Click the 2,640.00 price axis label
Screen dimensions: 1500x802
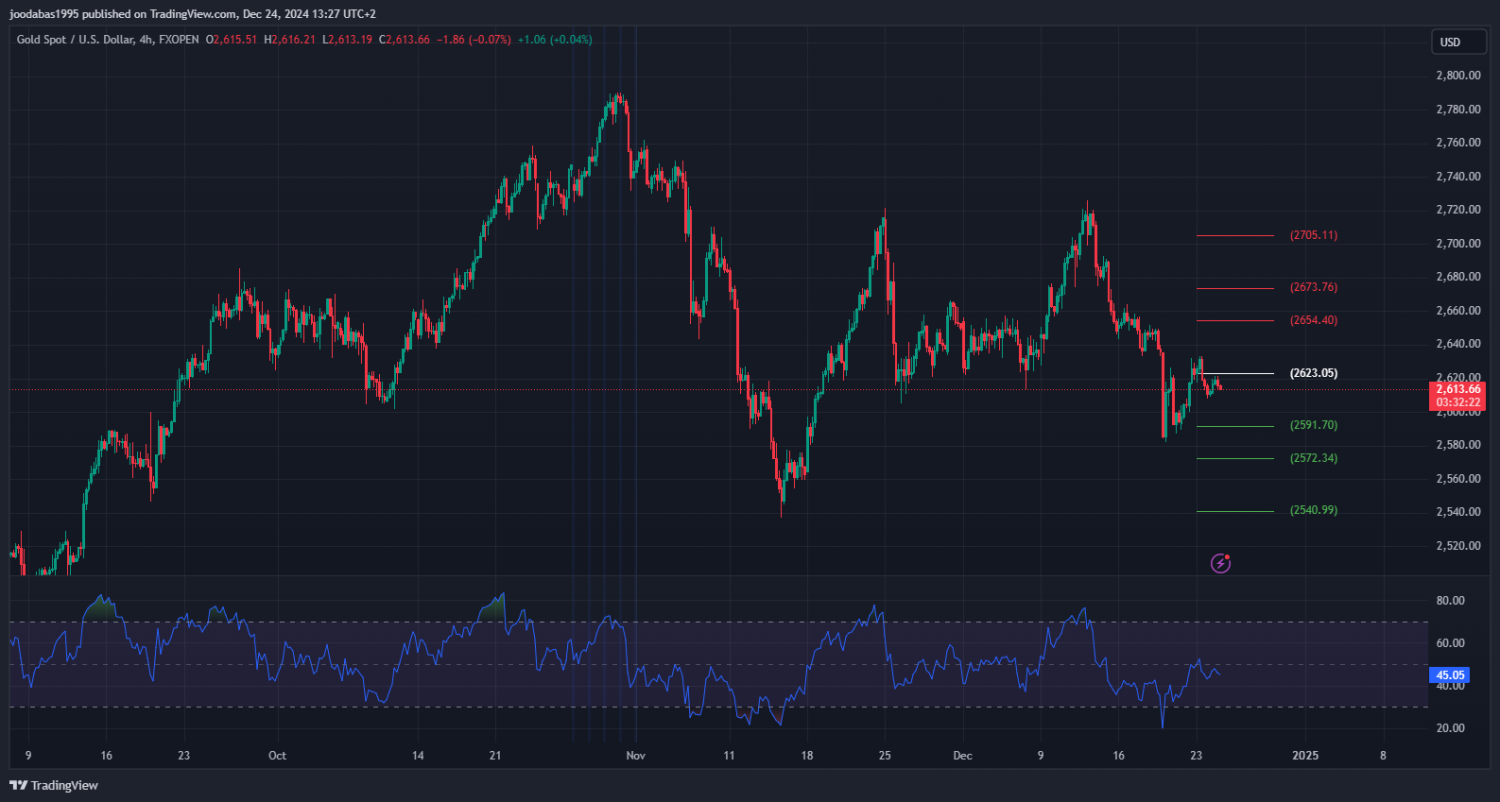coord(1458,344)
